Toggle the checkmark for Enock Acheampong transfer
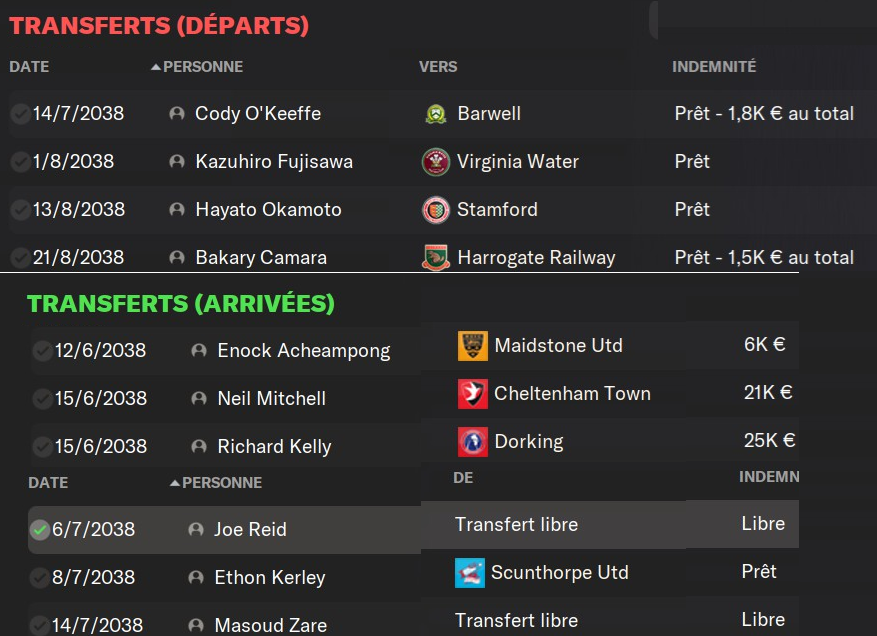The width and height of the screenshot is (877, 636). [x=42, y=351]
